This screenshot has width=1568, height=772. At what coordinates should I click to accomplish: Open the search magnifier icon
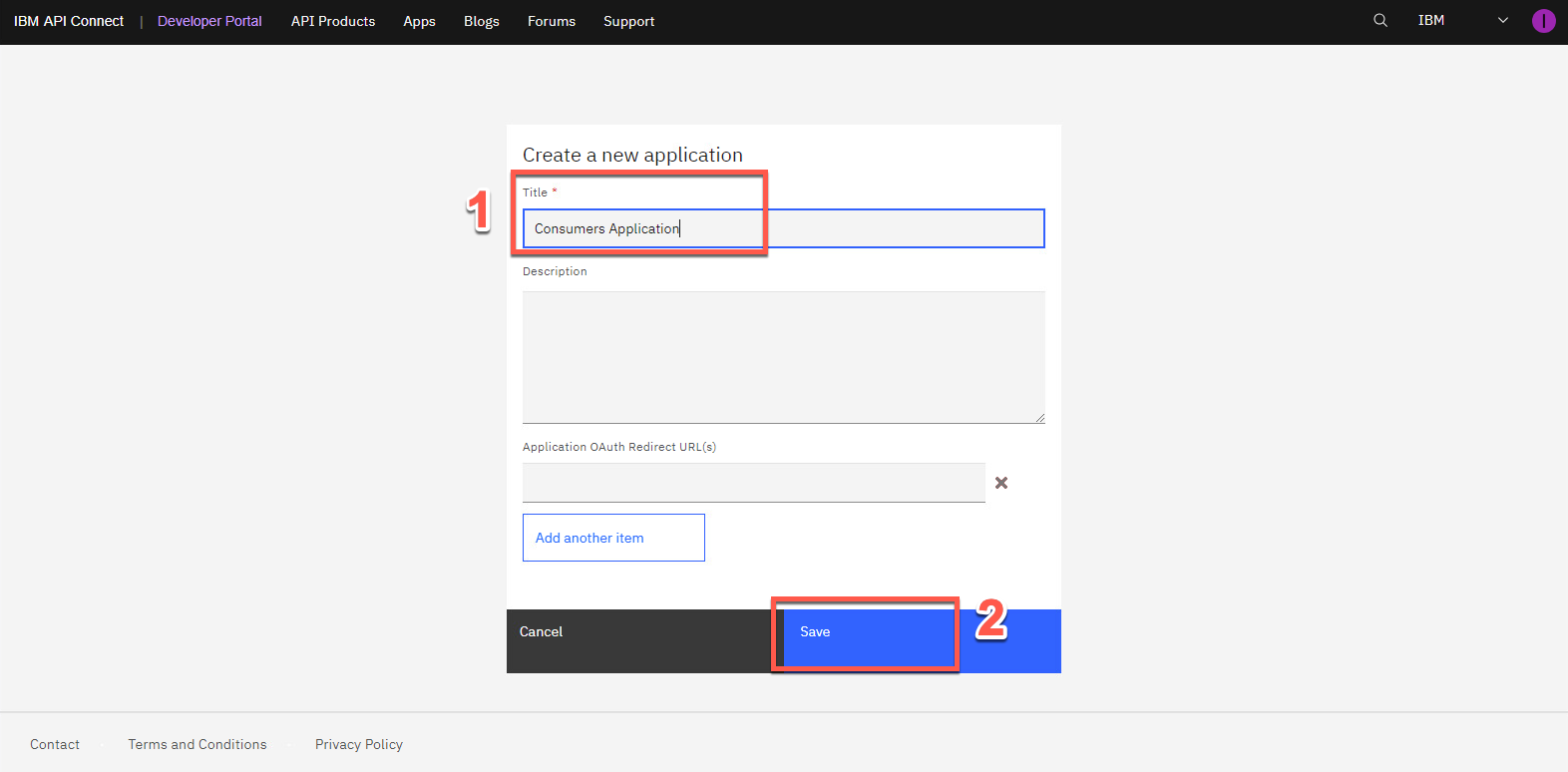1380,21
